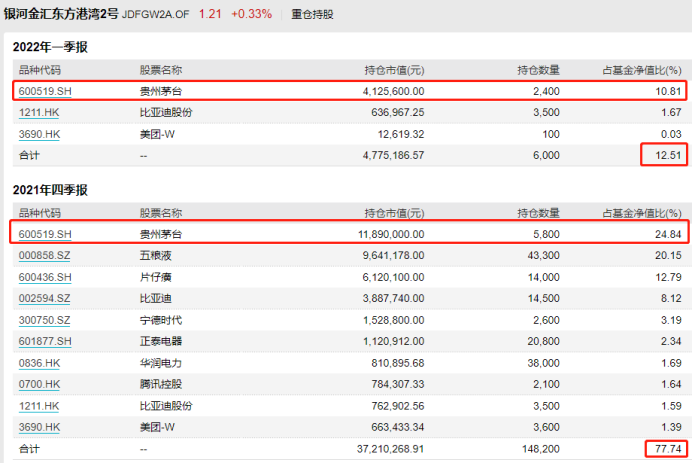The width and height of the screenshot is (693, 463).
Task: Click the 600519.SH link in 2021年四季报
Action: 43,234
